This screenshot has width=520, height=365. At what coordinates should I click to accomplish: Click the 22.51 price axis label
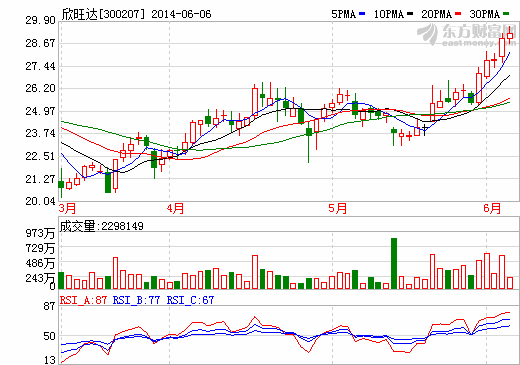40,156
